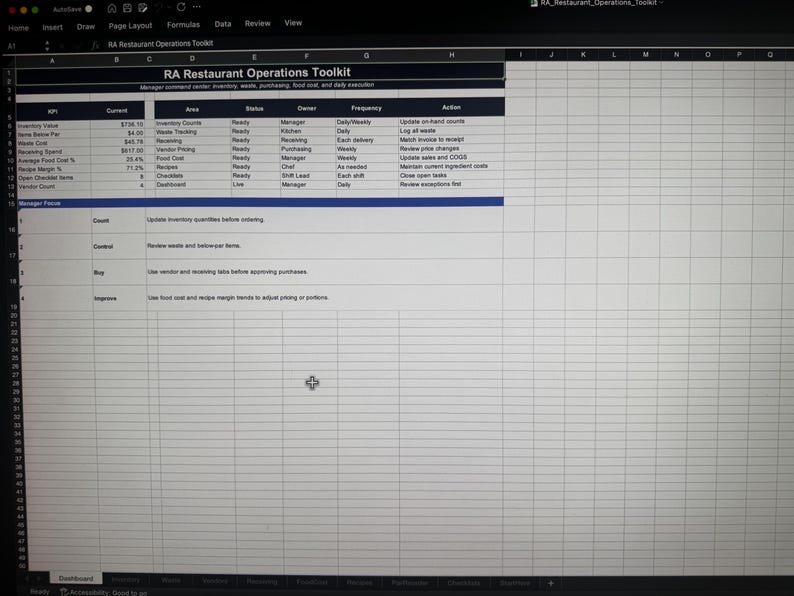Select the Improve focus label cell

pos(120,298)
